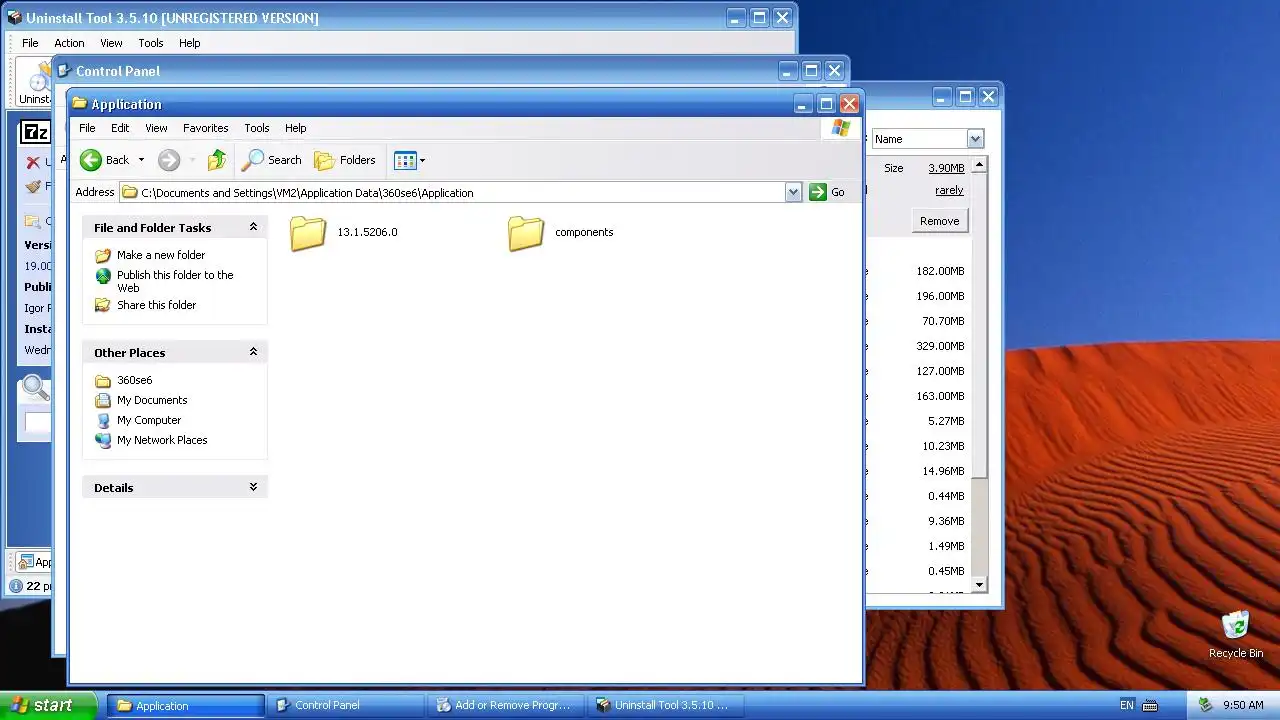Open Sort by Name dropdown in Add/Remove
Screen dimensions: 1280x720
[x=975, y=139]
